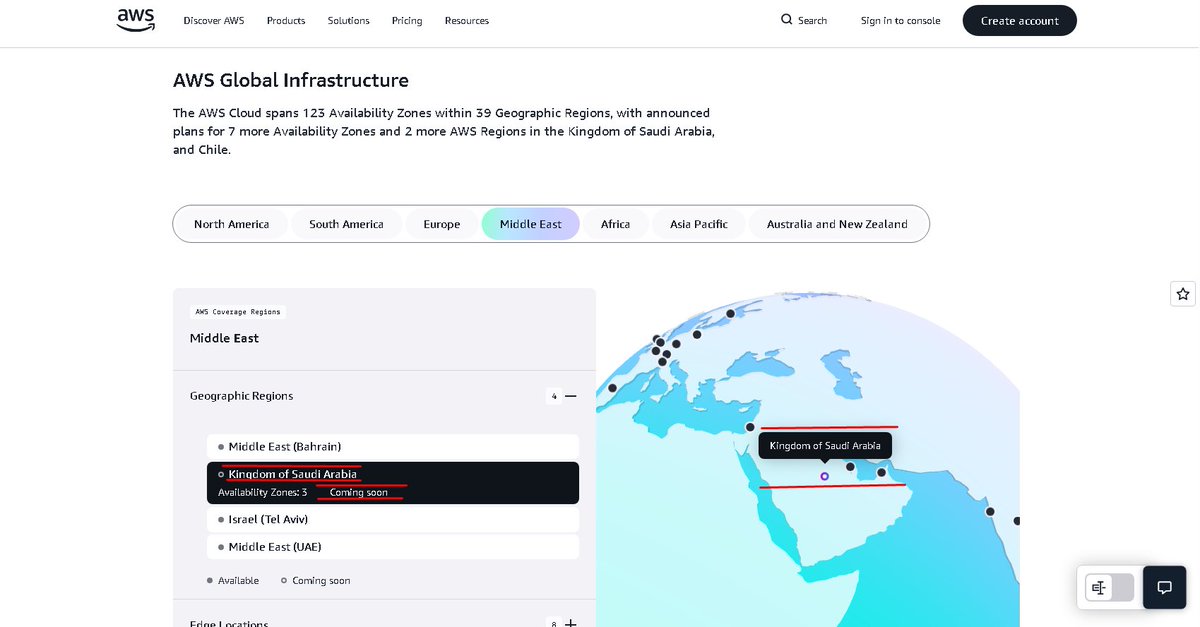
Task: Click Sign in to console link
Action: [900, 20]
